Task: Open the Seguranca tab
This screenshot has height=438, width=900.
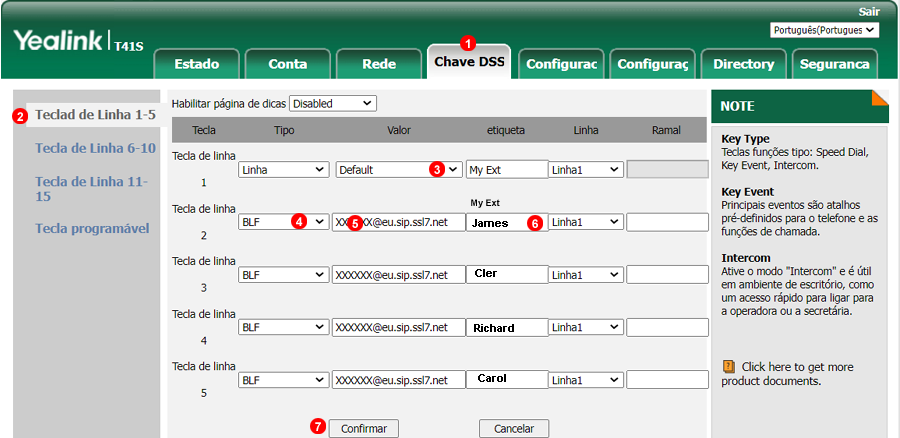Action: tap(834, 64)
